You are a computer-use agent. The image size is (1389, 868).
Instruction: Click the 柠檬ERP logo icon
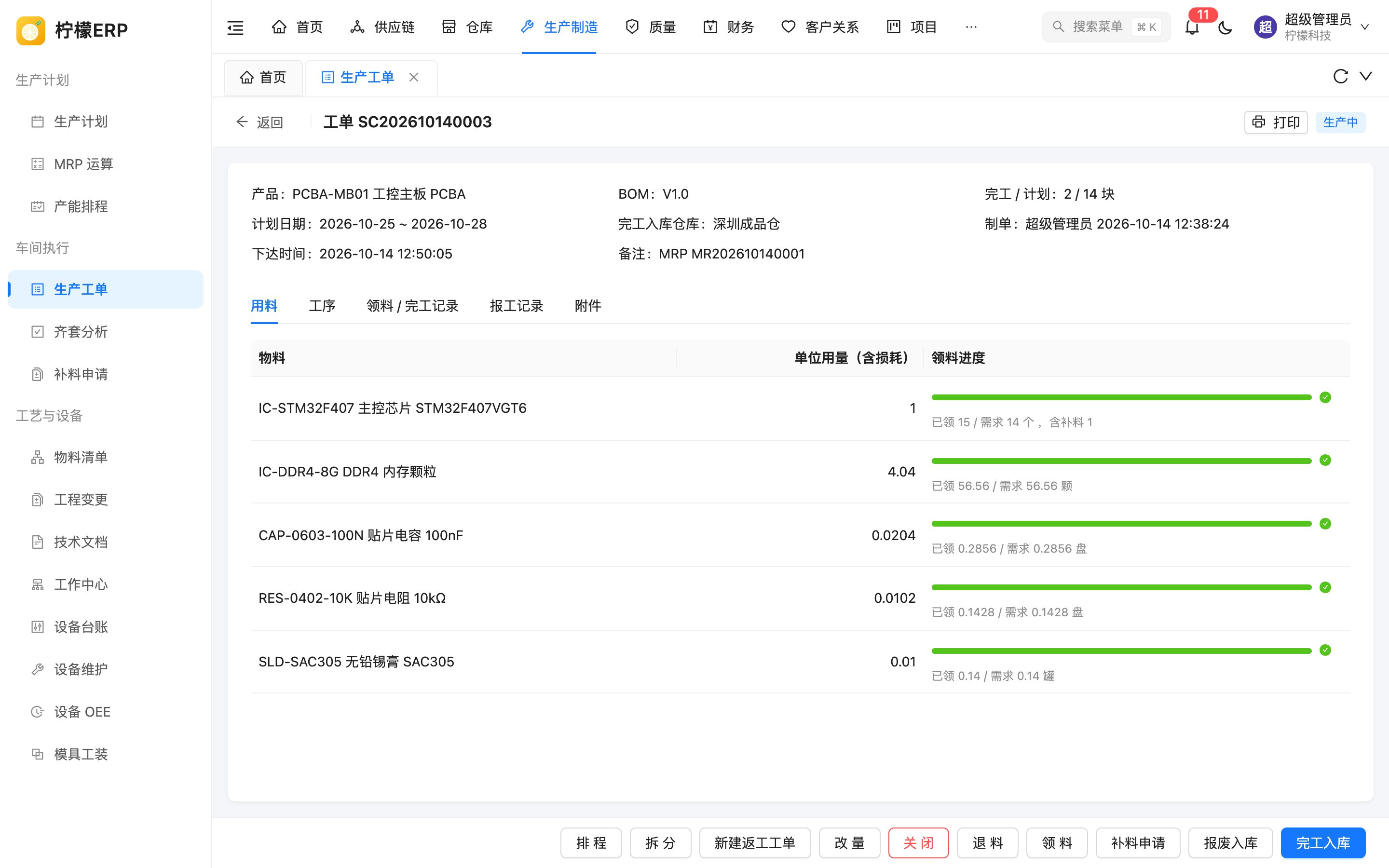31,30
